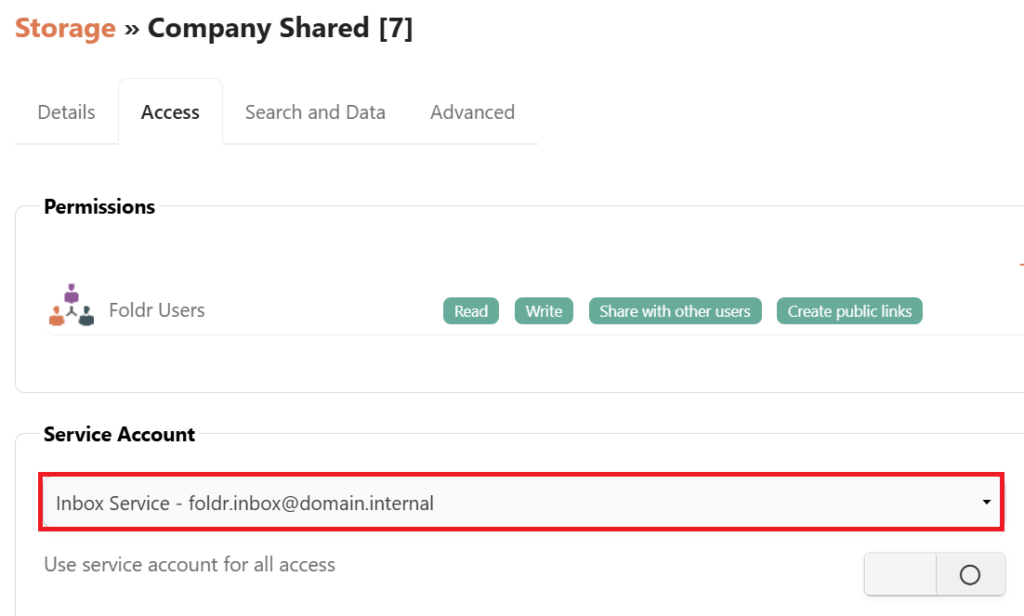
Task: Click the Write permission badge
Action: (x=544, y=311)
